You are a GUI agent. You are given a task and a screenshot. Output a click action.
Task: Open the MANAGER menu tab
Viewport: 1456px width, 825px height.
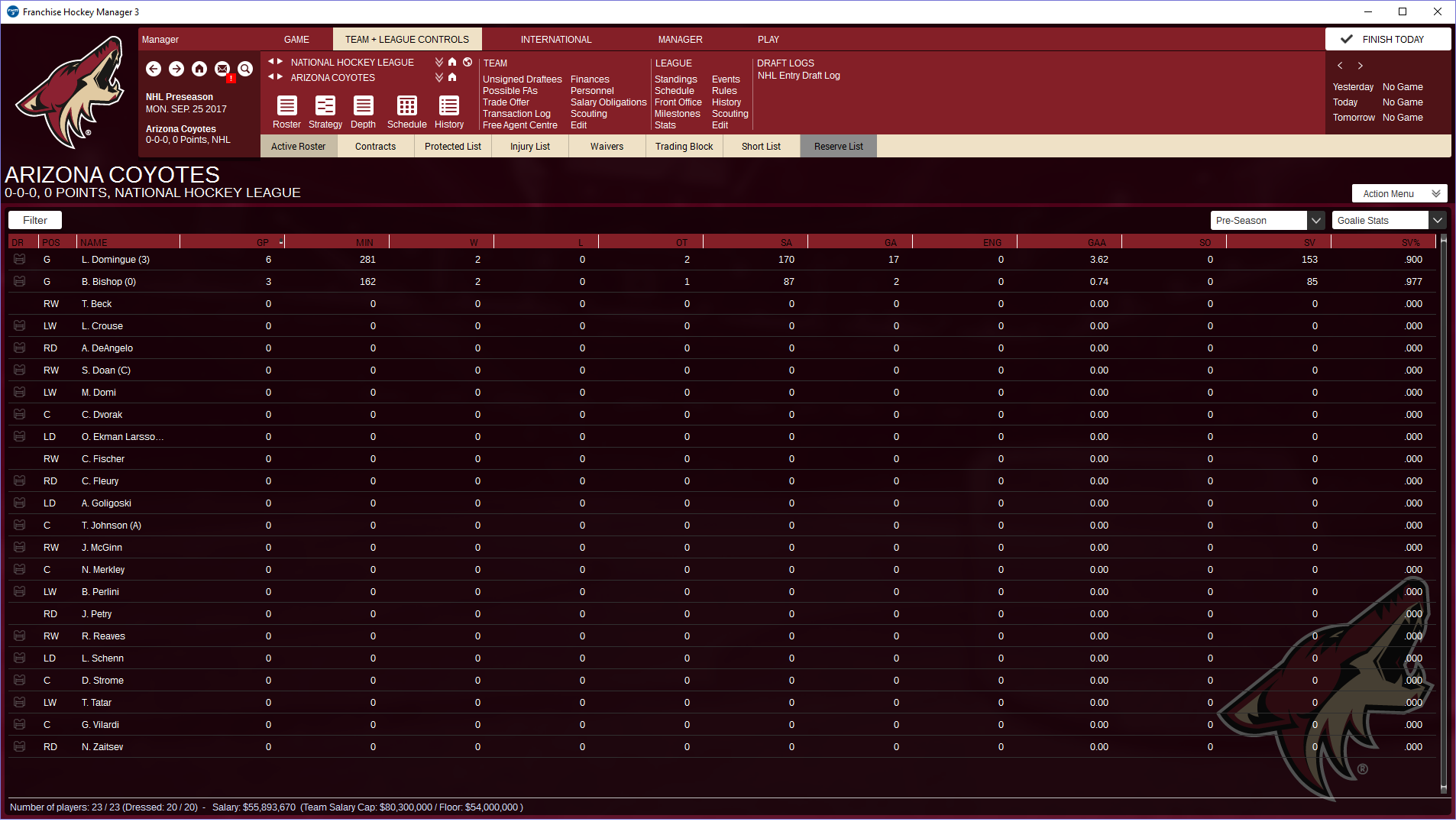[680, 40]
